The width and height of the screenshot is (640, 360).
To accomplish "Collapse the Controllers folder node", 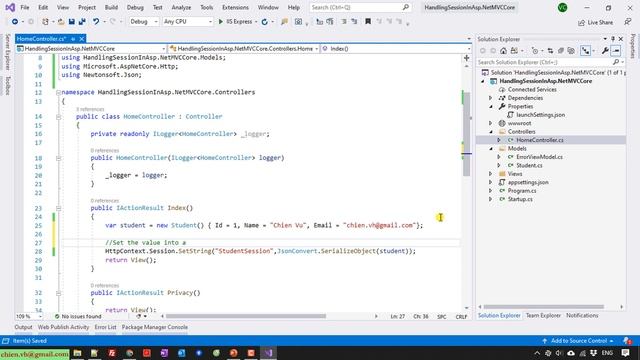I will (491, 132).
